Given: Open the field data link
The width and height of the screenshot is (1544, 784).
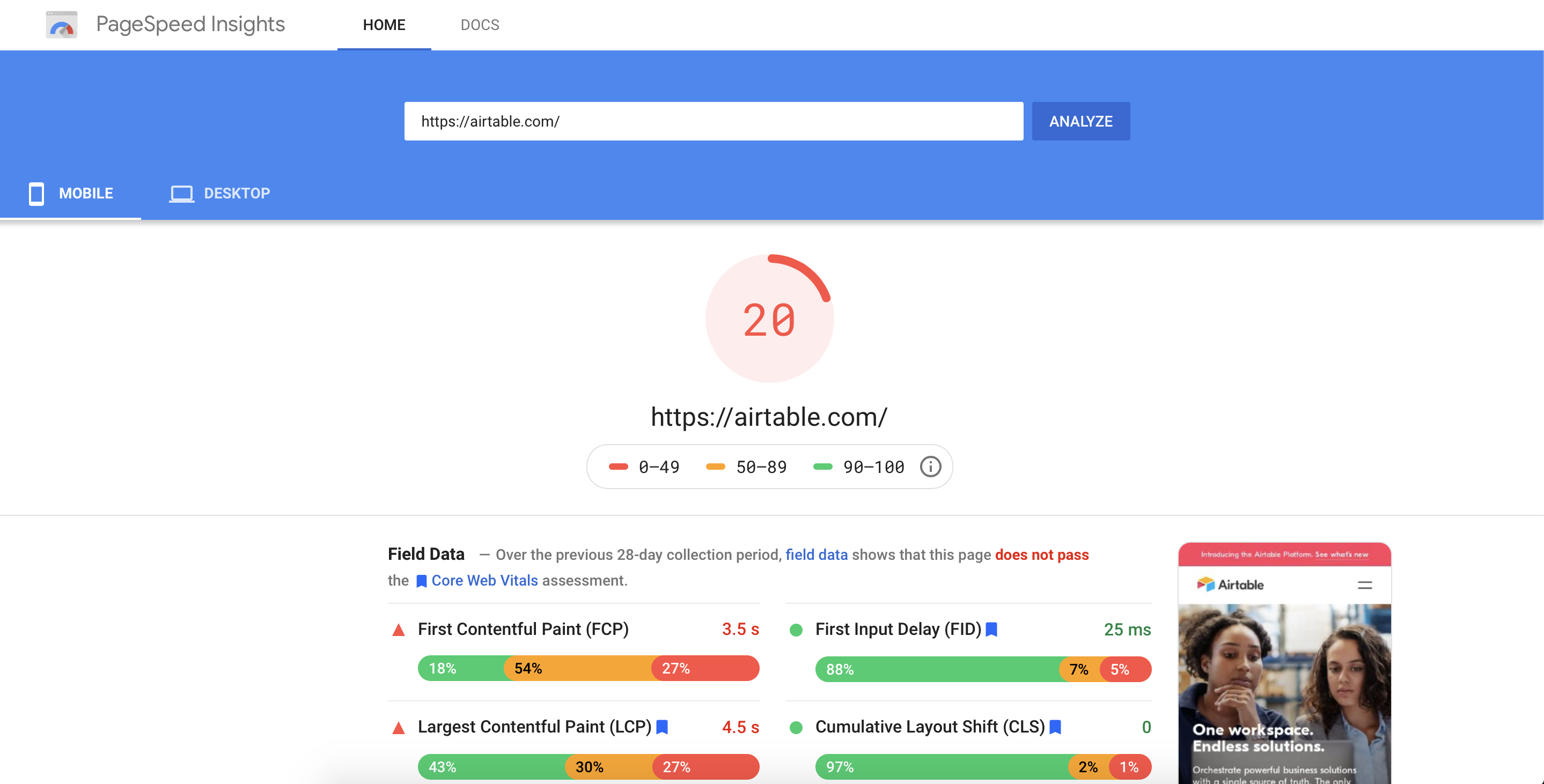Looking at the screenshot, I should [x=817, y=554].
